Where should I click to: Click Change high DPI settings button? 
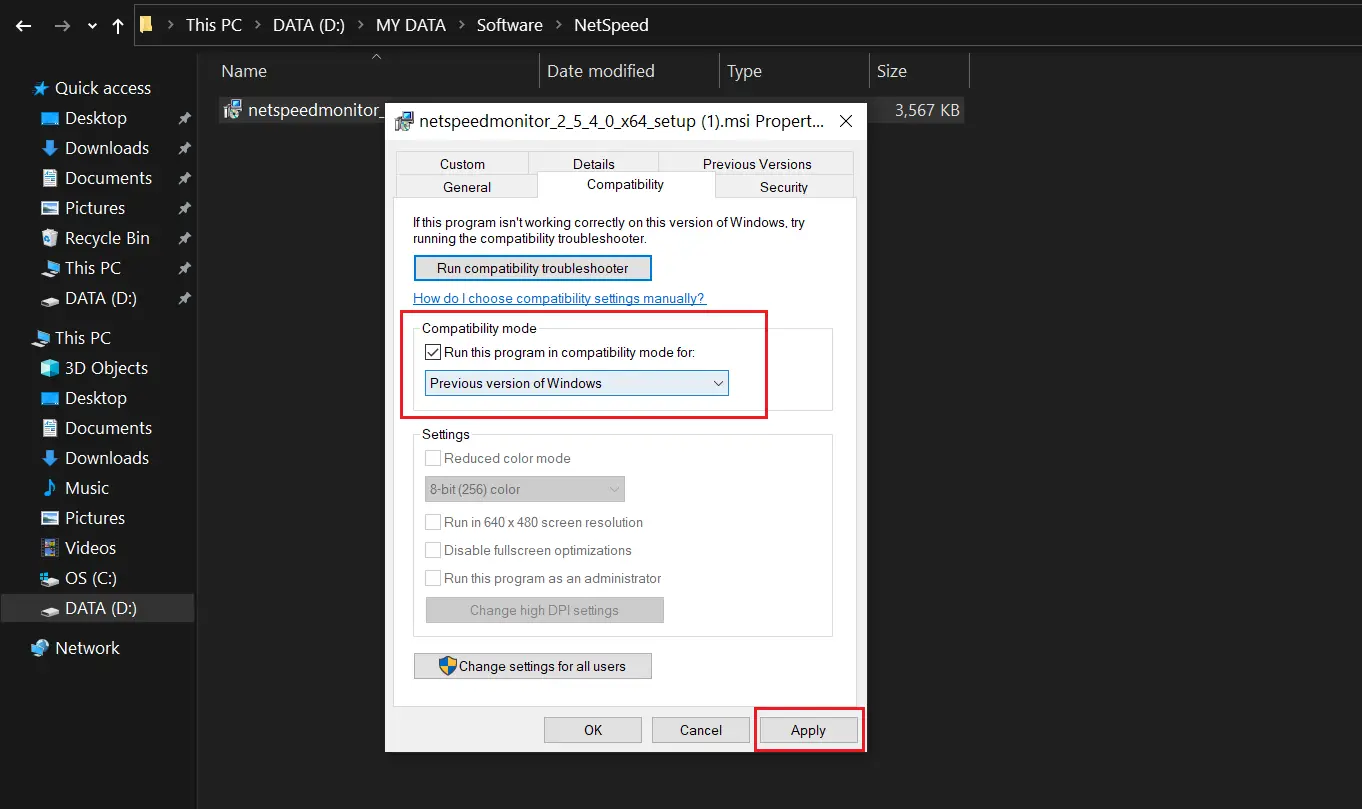545,610
